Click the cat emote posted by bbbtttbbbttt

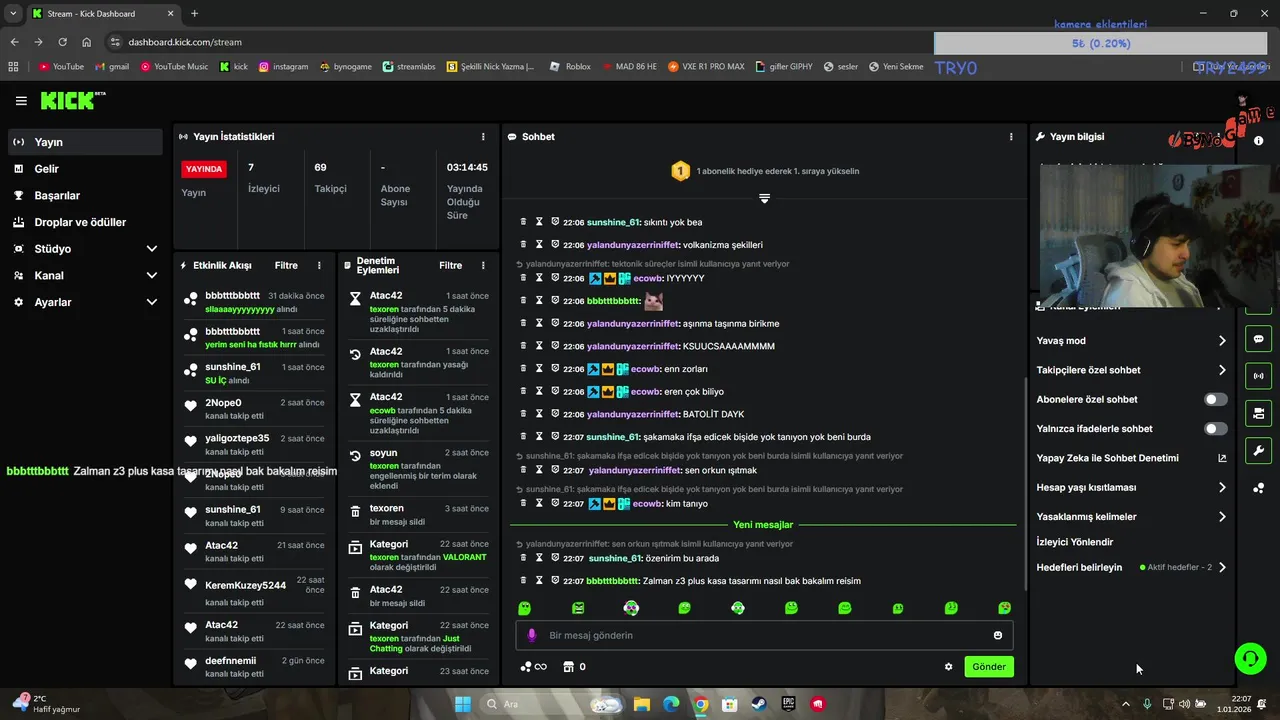click(x=653, y=300)
